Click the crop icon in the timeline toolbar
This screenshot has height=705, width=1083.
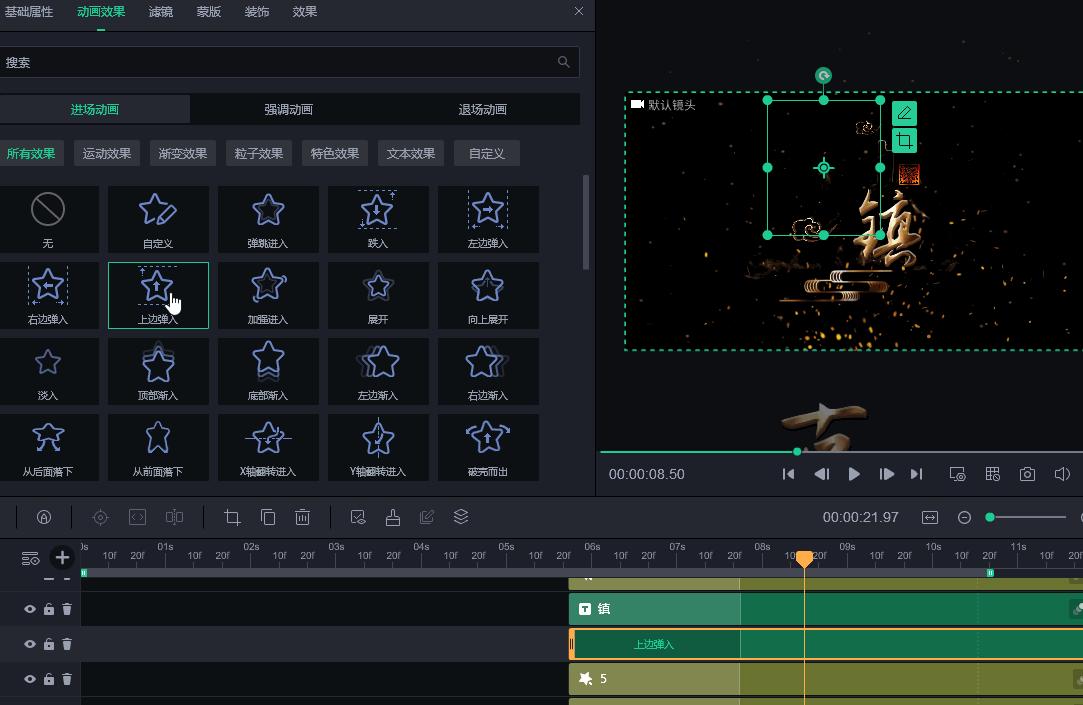tap(232, 517)
